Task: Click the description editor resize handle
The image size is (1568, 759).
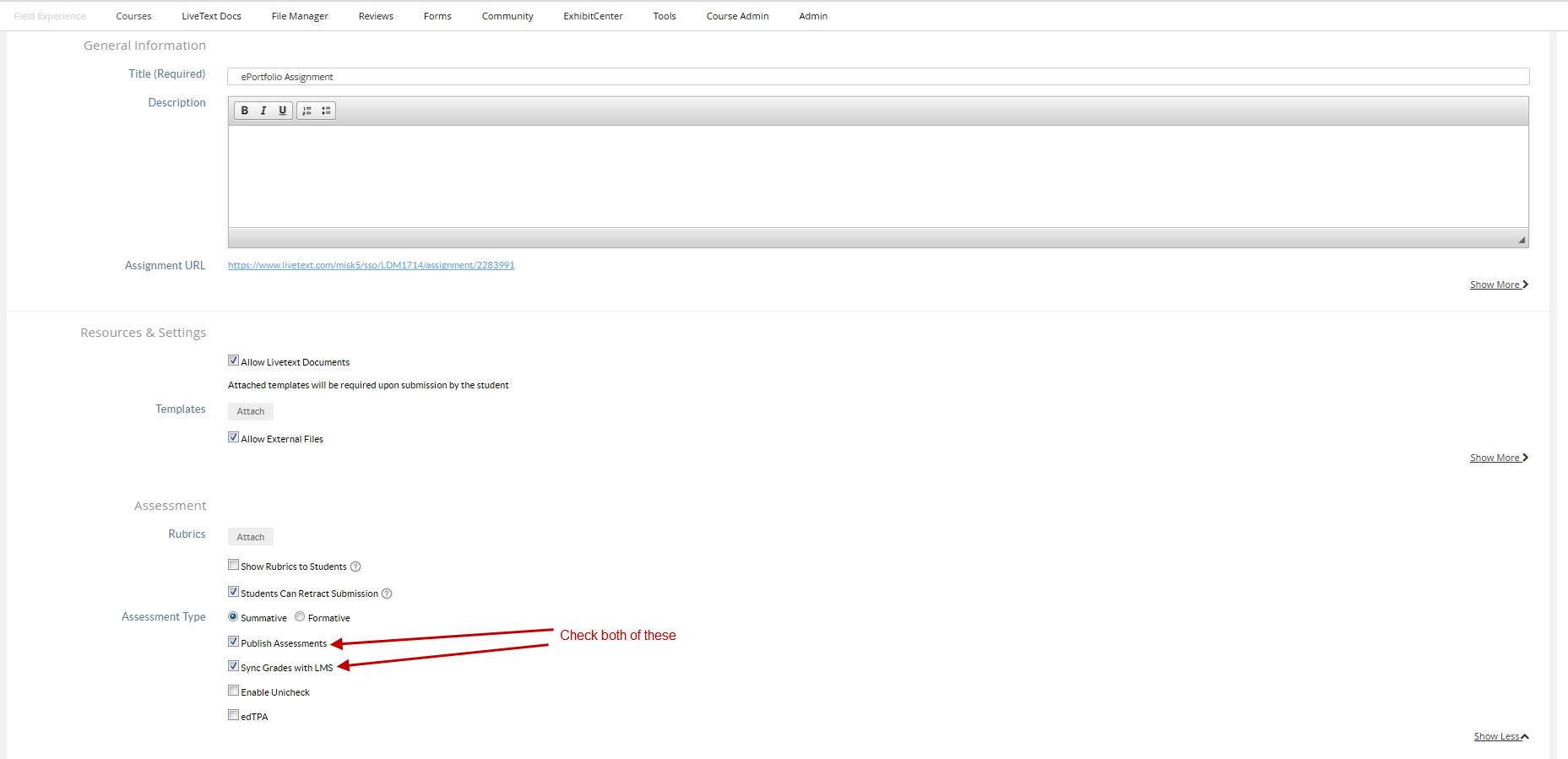Action: 1522,241
